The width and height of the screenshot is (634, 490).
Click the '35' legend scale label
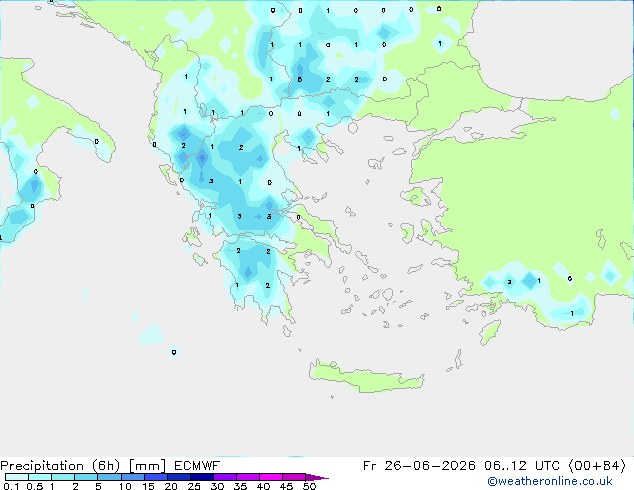240,486
